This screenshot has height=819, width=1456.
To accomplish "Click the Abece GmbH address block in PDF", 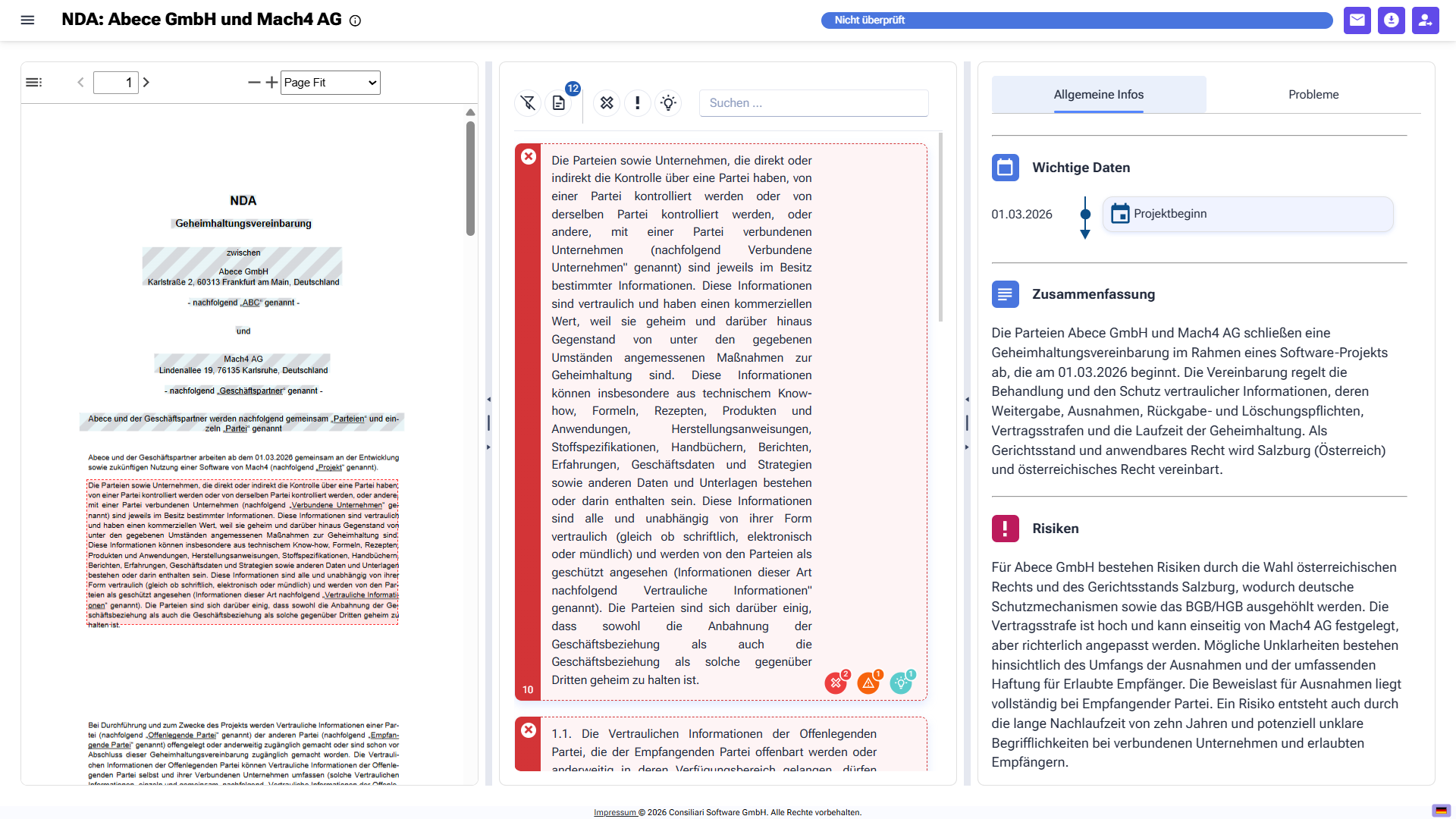I will [243, 267].
